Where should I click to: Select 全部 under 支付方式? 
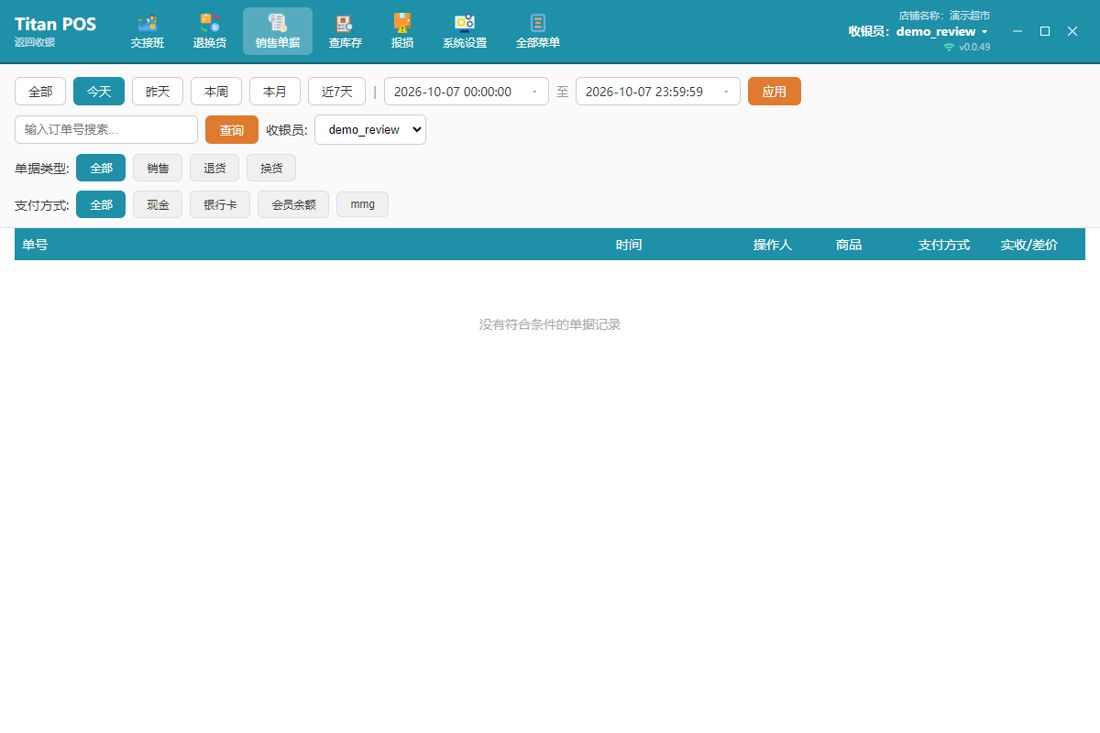click(x=101, y=204)
